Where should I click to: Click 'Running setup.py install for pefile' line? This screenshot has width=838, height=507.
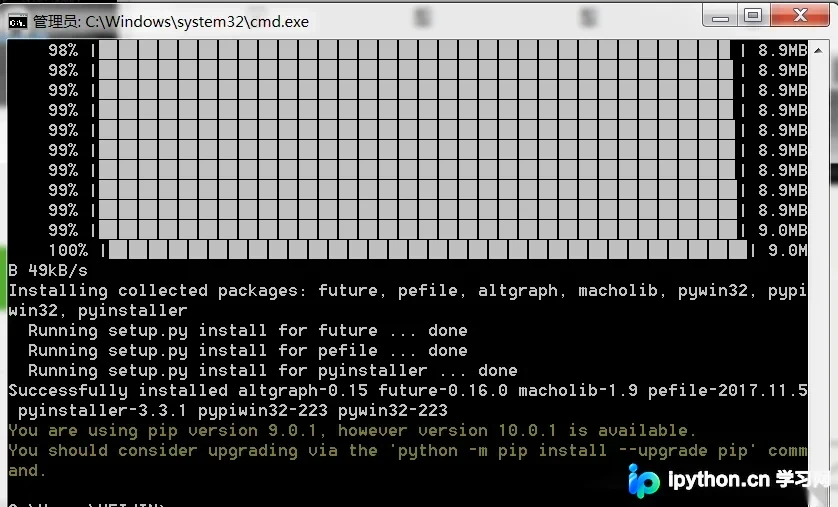pos(247,351)
